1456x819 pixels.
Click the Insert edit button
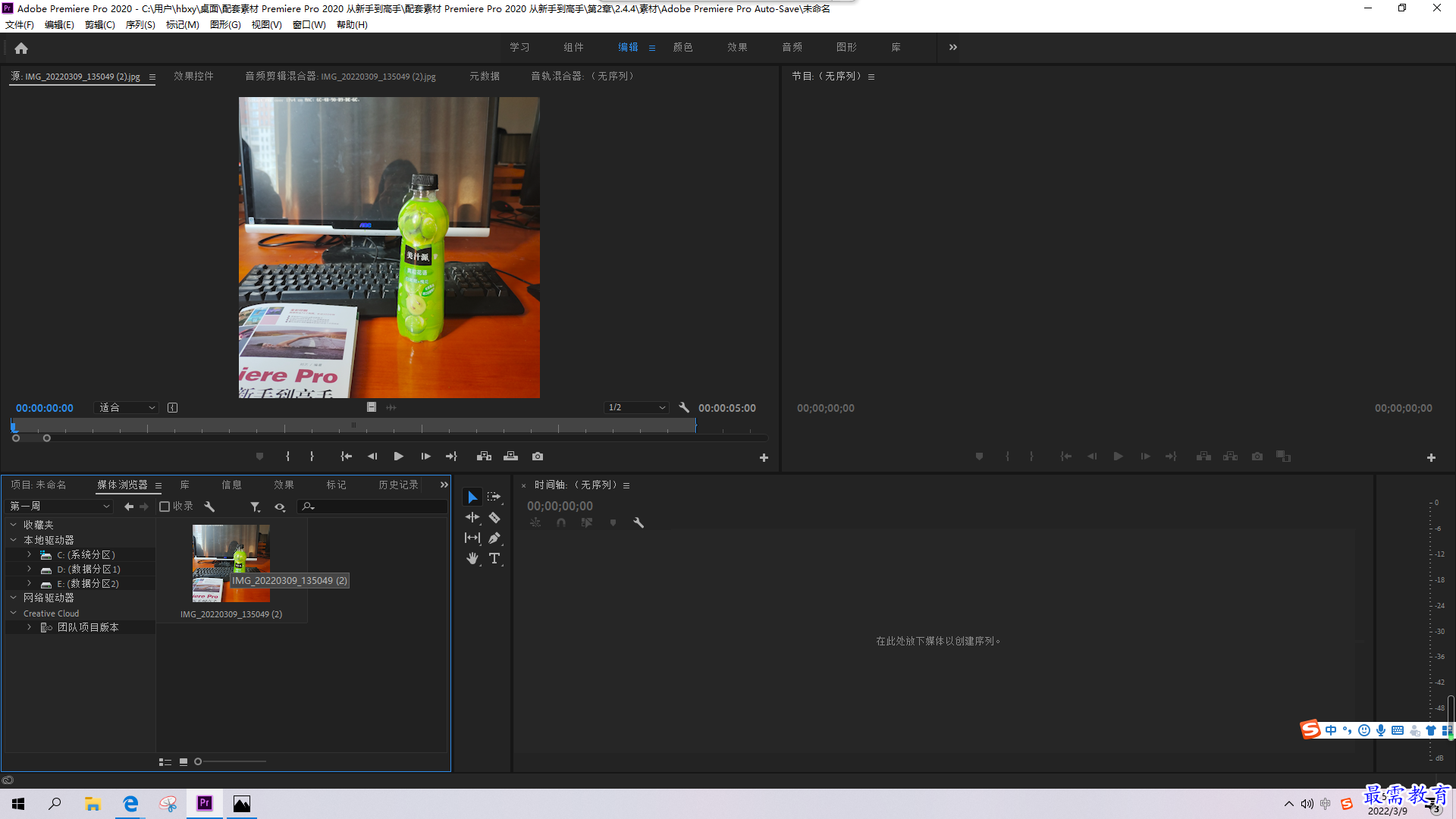tap(484, 457)
